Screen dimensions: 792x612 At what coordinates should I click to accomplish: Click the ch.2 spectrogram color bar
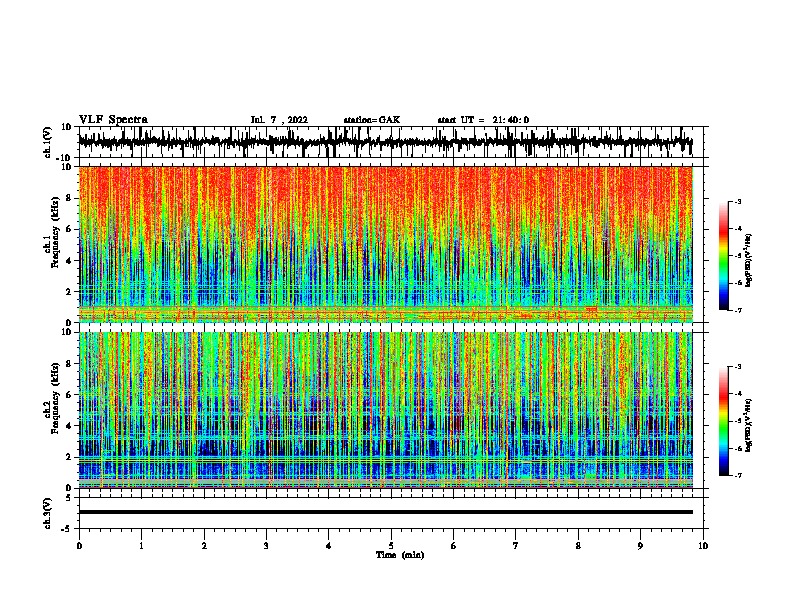pos(724,421)
